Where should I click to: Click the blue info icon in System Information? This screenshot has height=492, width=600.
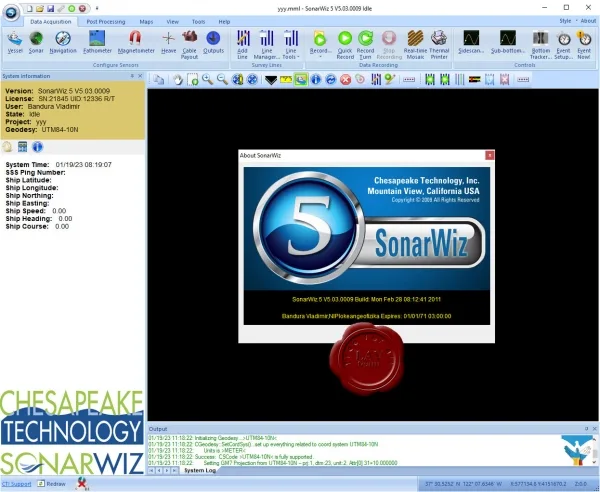click(x=38, y=147)
